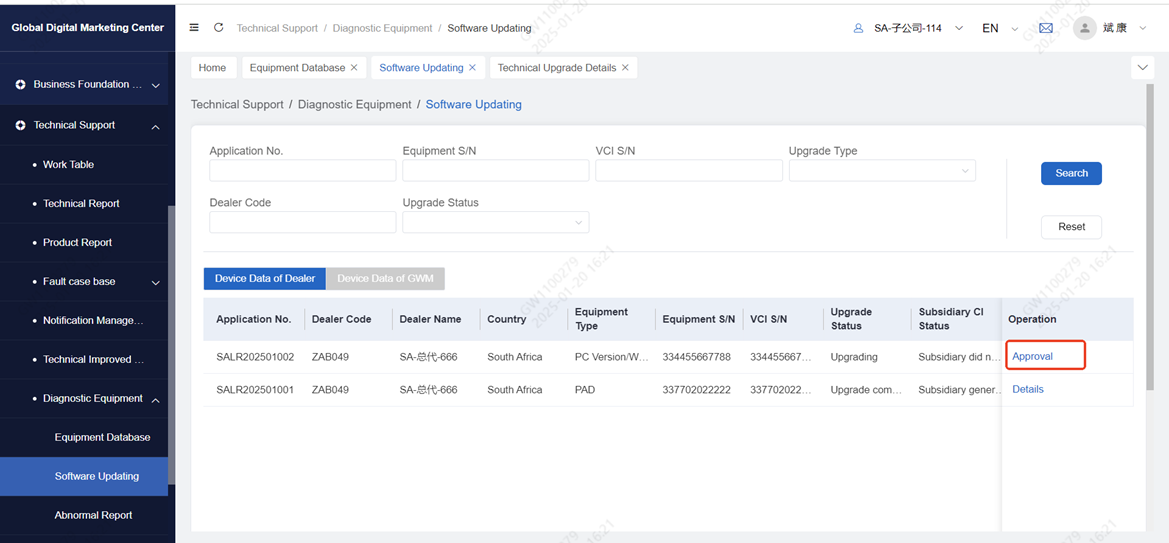Viewport: 1169px width, 543px height.
Task: Close the Equipment Database tab
Action: point(354,68)
